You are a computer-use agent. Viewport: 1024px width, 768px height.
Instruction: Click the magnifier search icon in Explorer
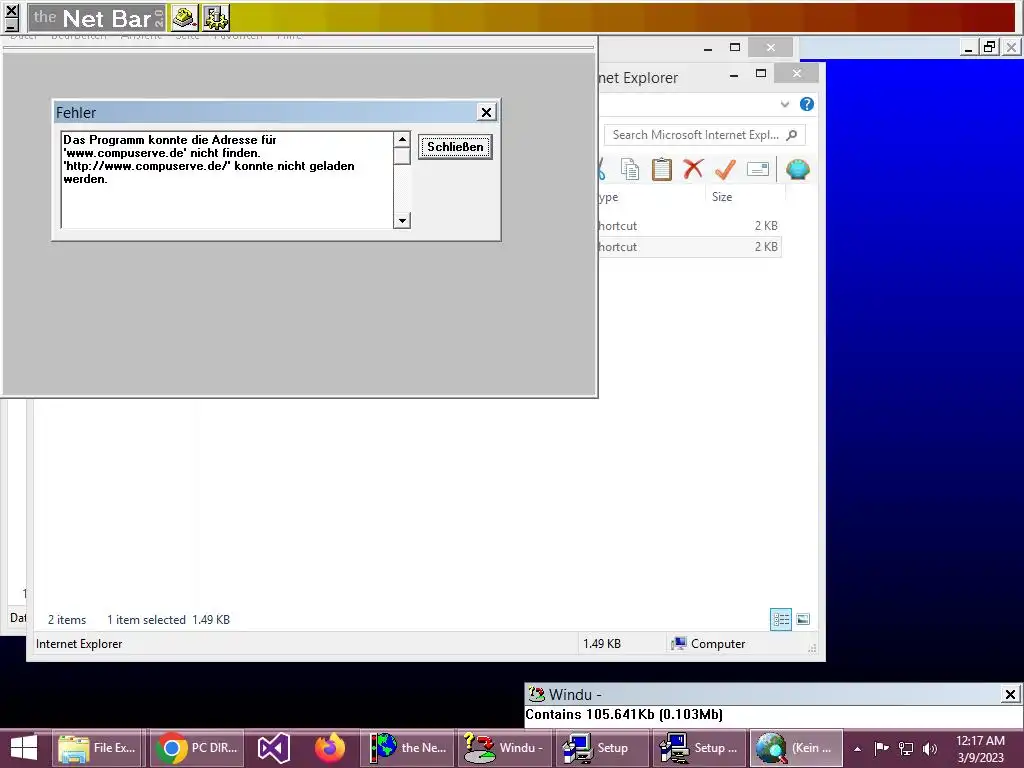point(792,135)
